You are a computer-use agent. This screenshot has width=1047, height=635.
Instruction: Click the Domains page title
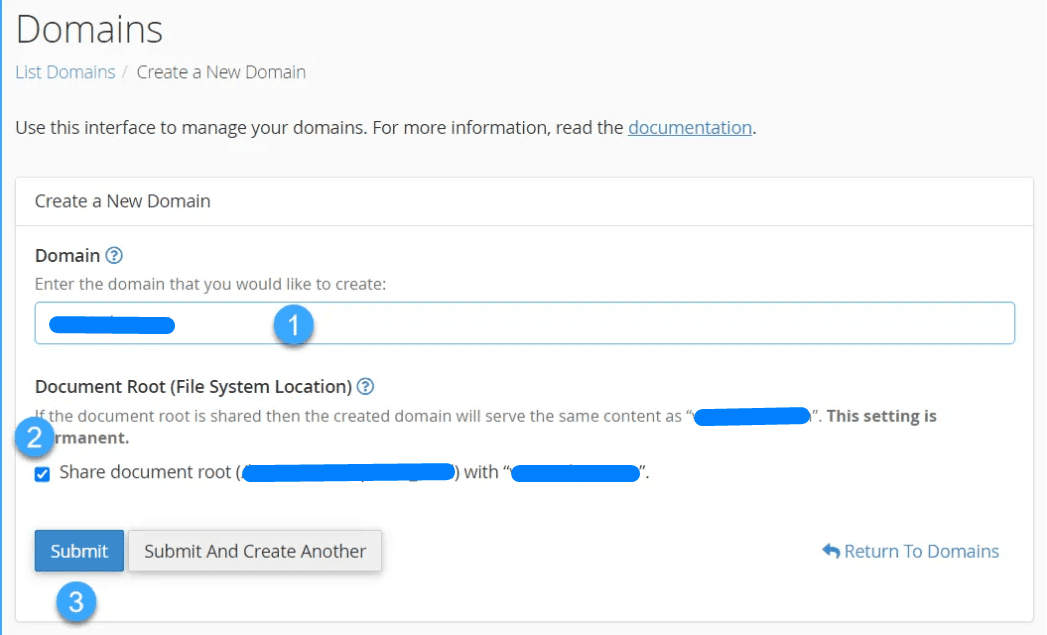pos(88,29)
